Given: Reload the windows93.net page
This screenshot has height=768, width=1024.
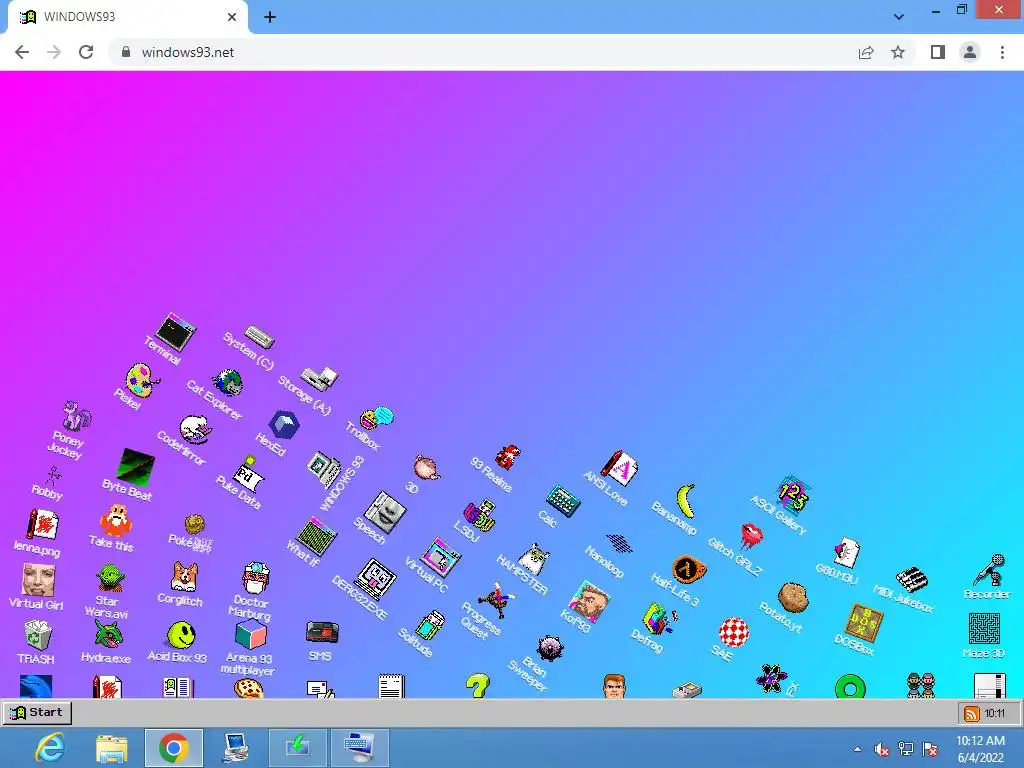Looking at the screenshot, I should (86, 52).
